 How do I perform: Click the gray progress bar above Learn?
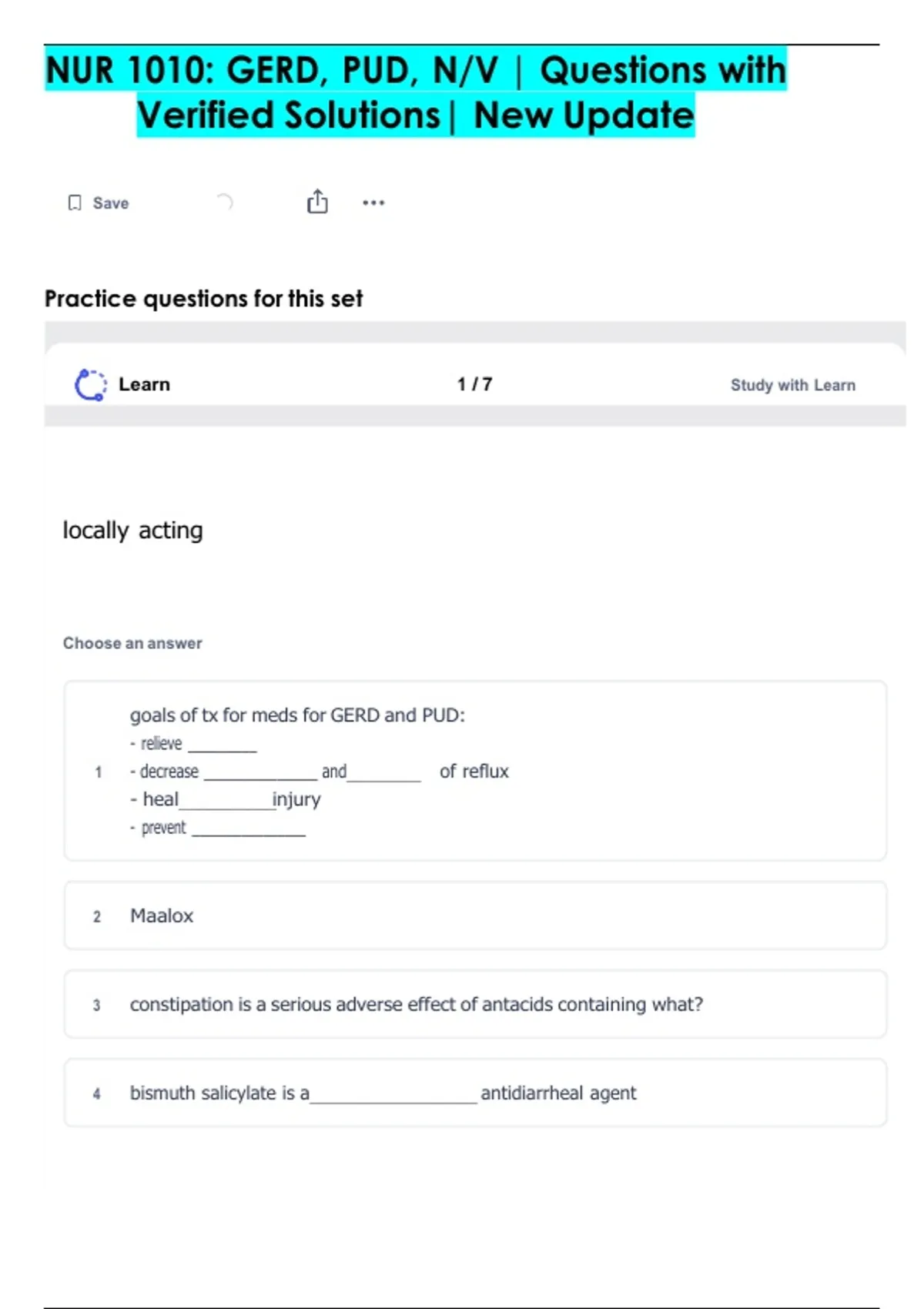(474, 332)
